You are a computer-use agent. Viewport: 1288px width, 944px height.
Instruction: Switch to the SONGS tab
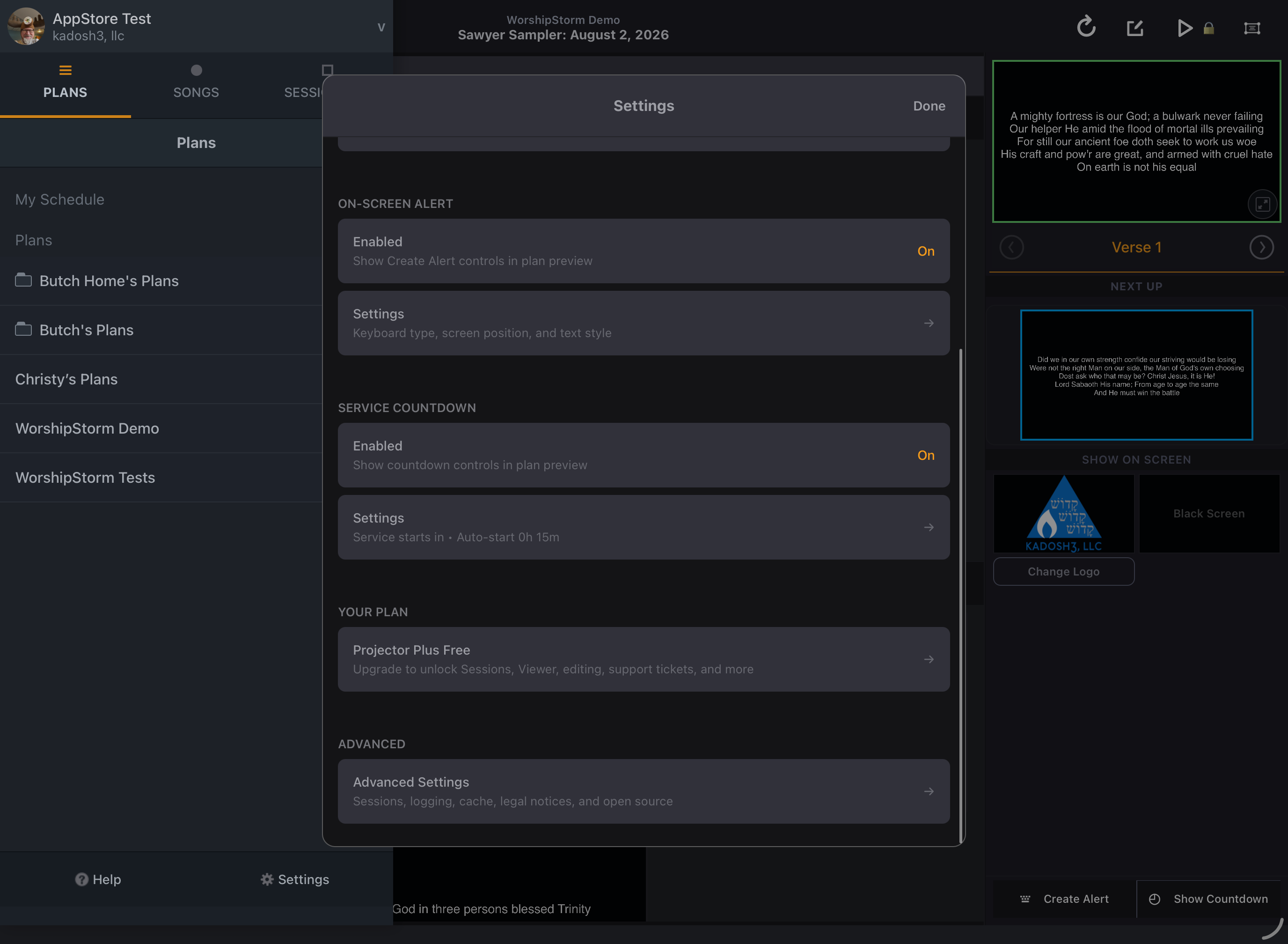click(x=197, y=85)
